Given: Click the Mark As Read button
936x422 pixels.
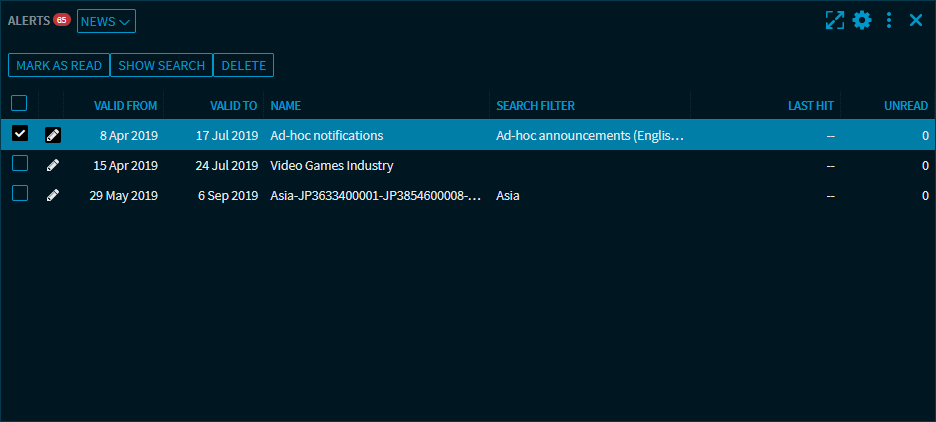Looking at the screenshot, I should 59,65.
